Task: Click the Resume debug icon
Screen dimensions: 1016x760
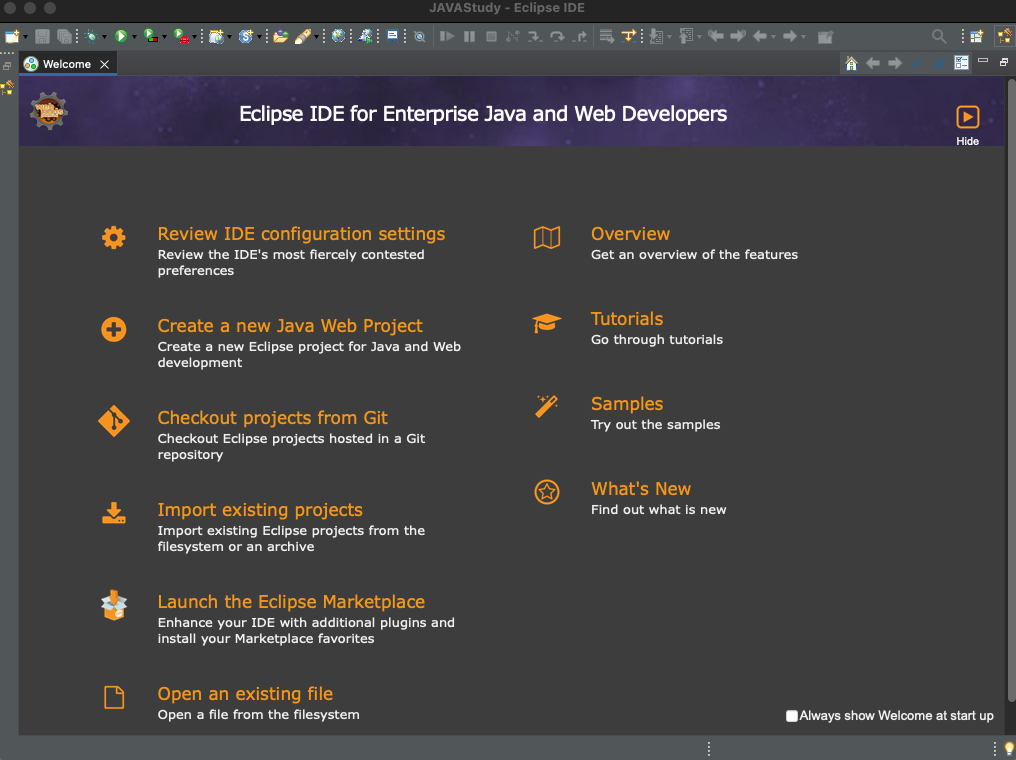Action: (447, 36)
